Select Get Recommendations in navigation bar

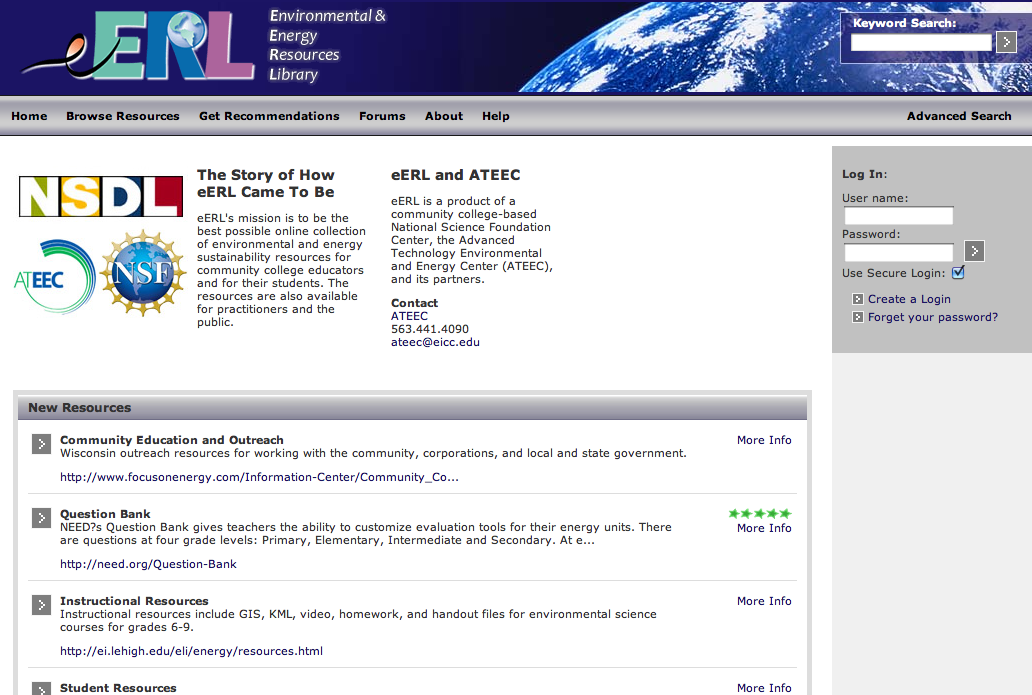pyautogui.click(x=269, y=116)
